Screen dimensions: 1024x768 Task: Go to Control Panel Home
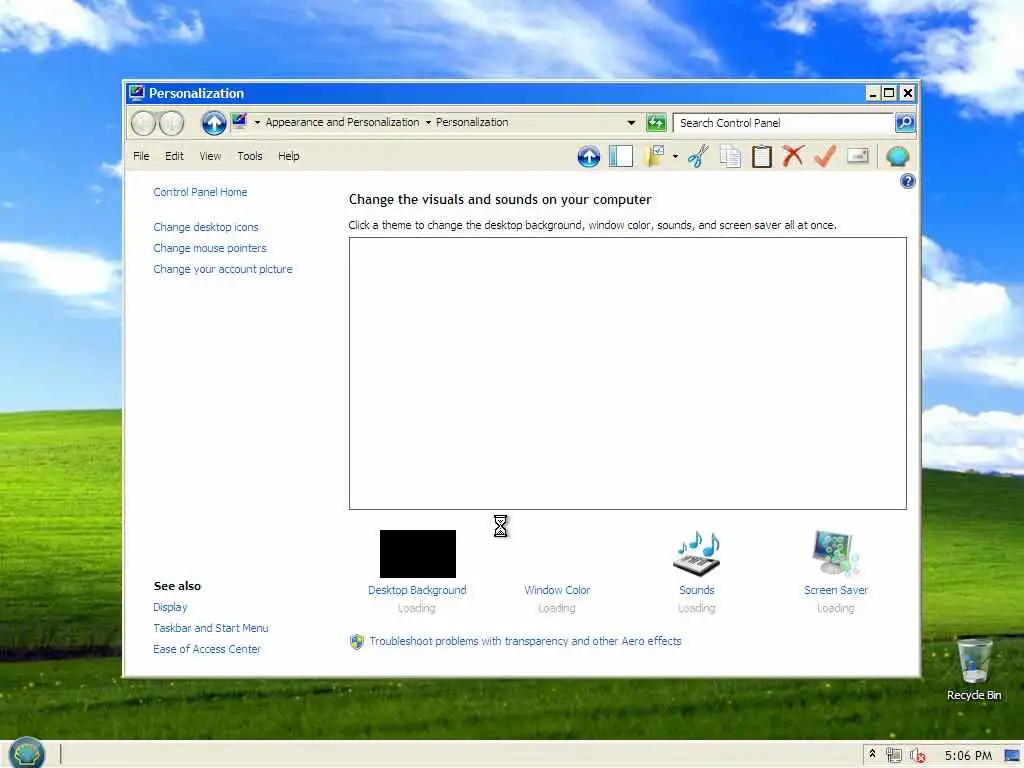click(200, 192)
